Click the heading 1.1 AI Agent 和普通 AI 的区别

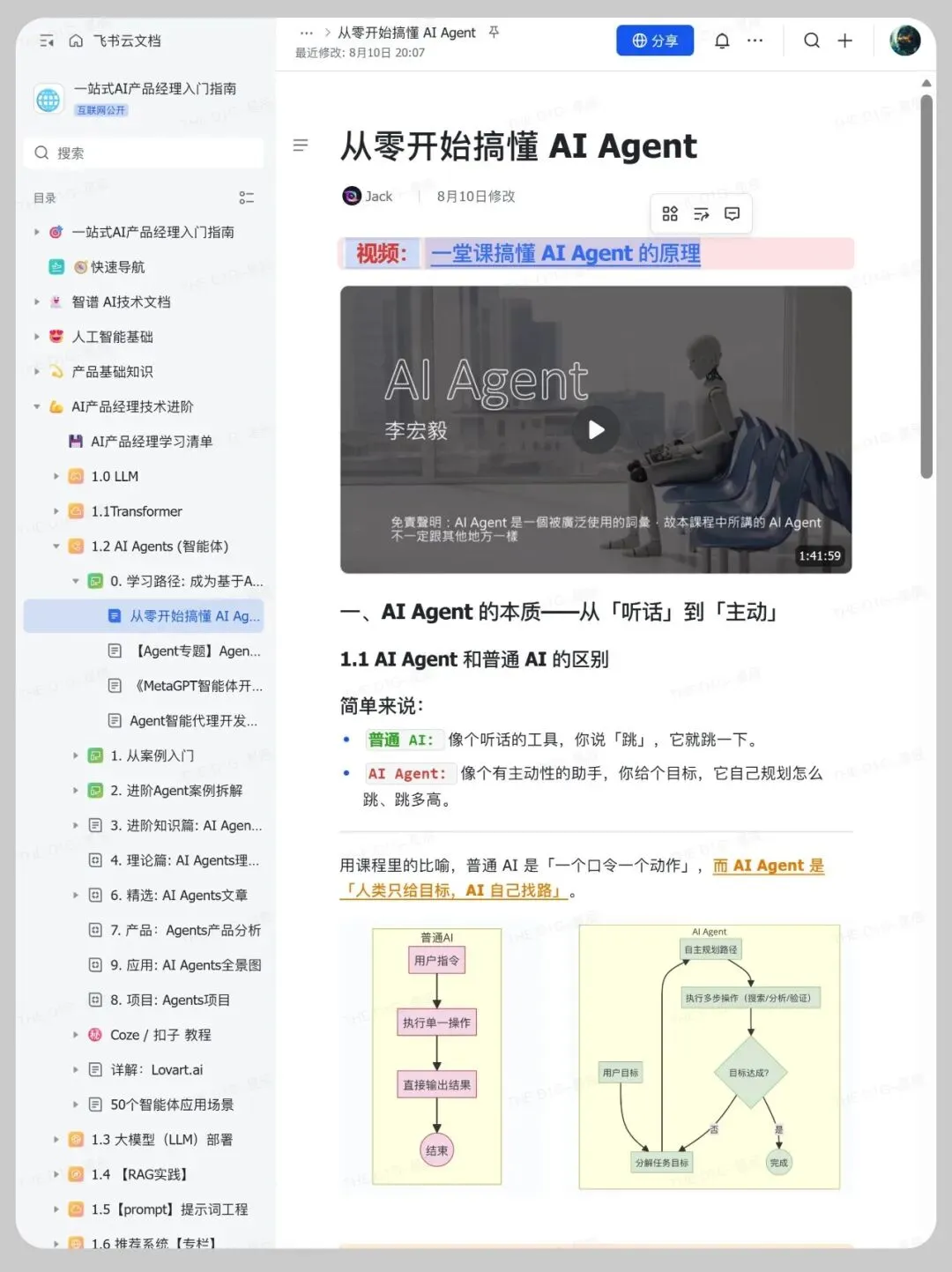(x=474, y=659)
